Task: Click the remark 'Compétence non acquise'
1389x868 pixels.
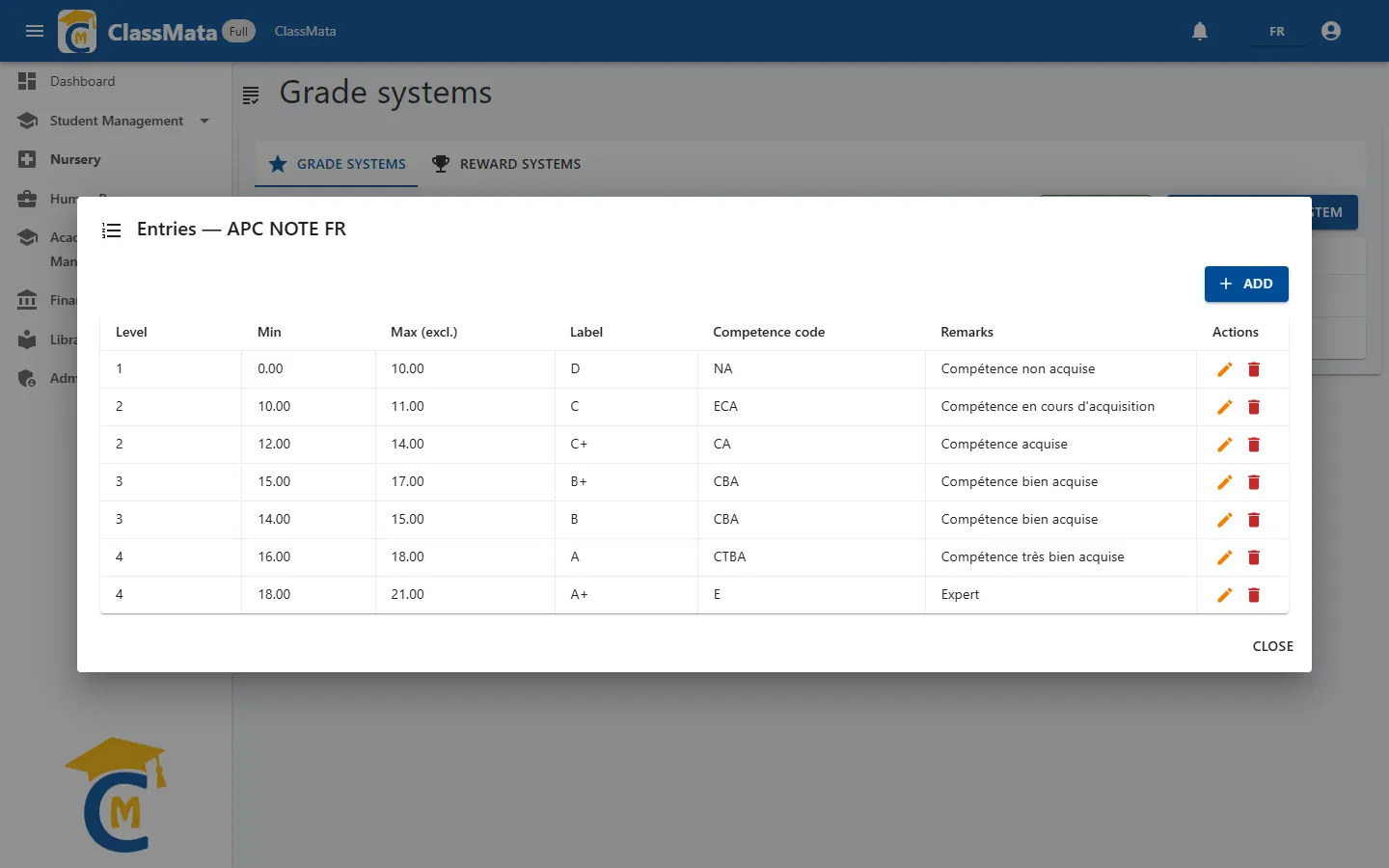Action: (1018, 368)
